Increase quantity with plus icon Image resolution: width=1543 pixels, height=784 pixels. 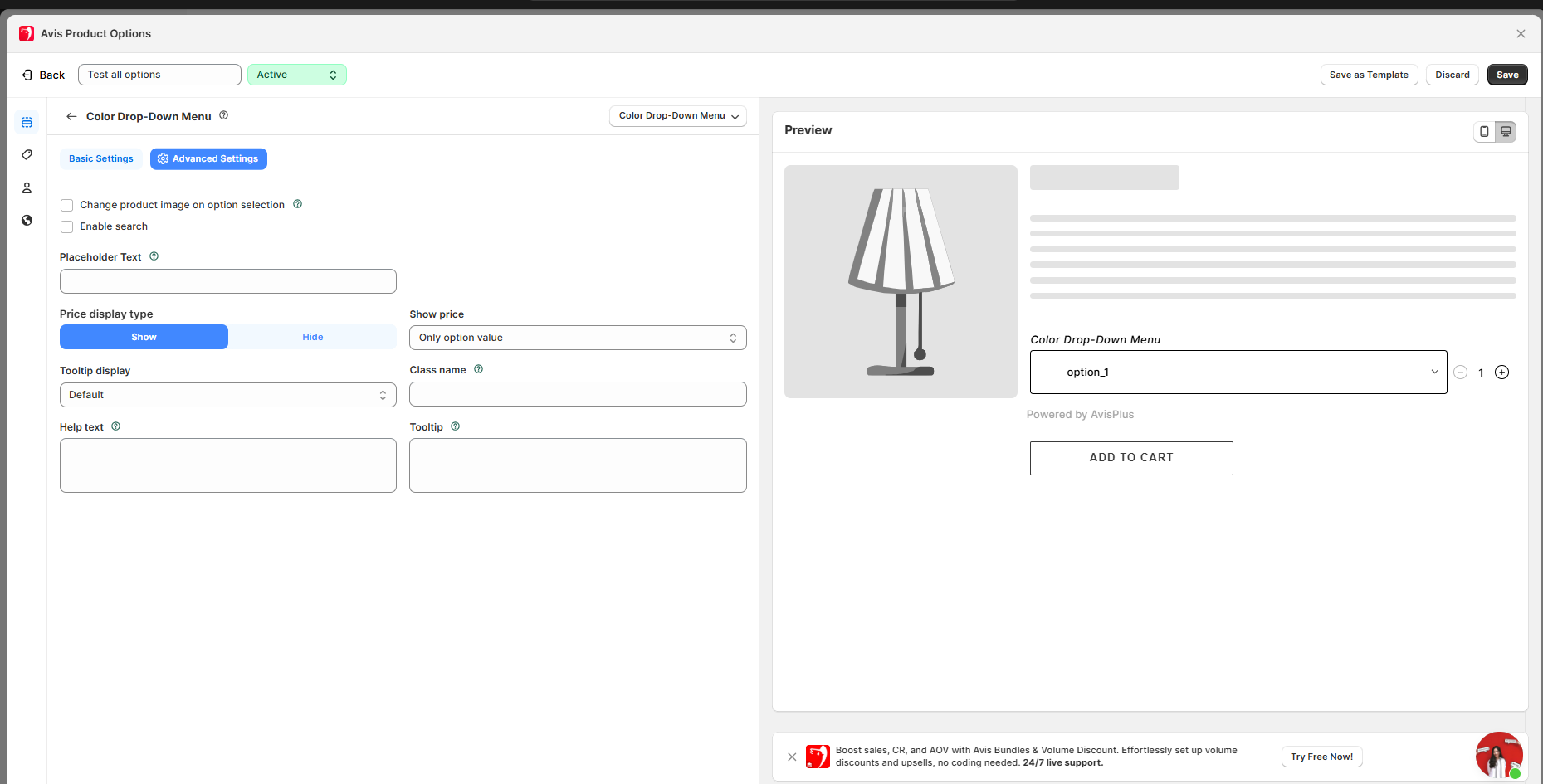tap(1501, 373)
